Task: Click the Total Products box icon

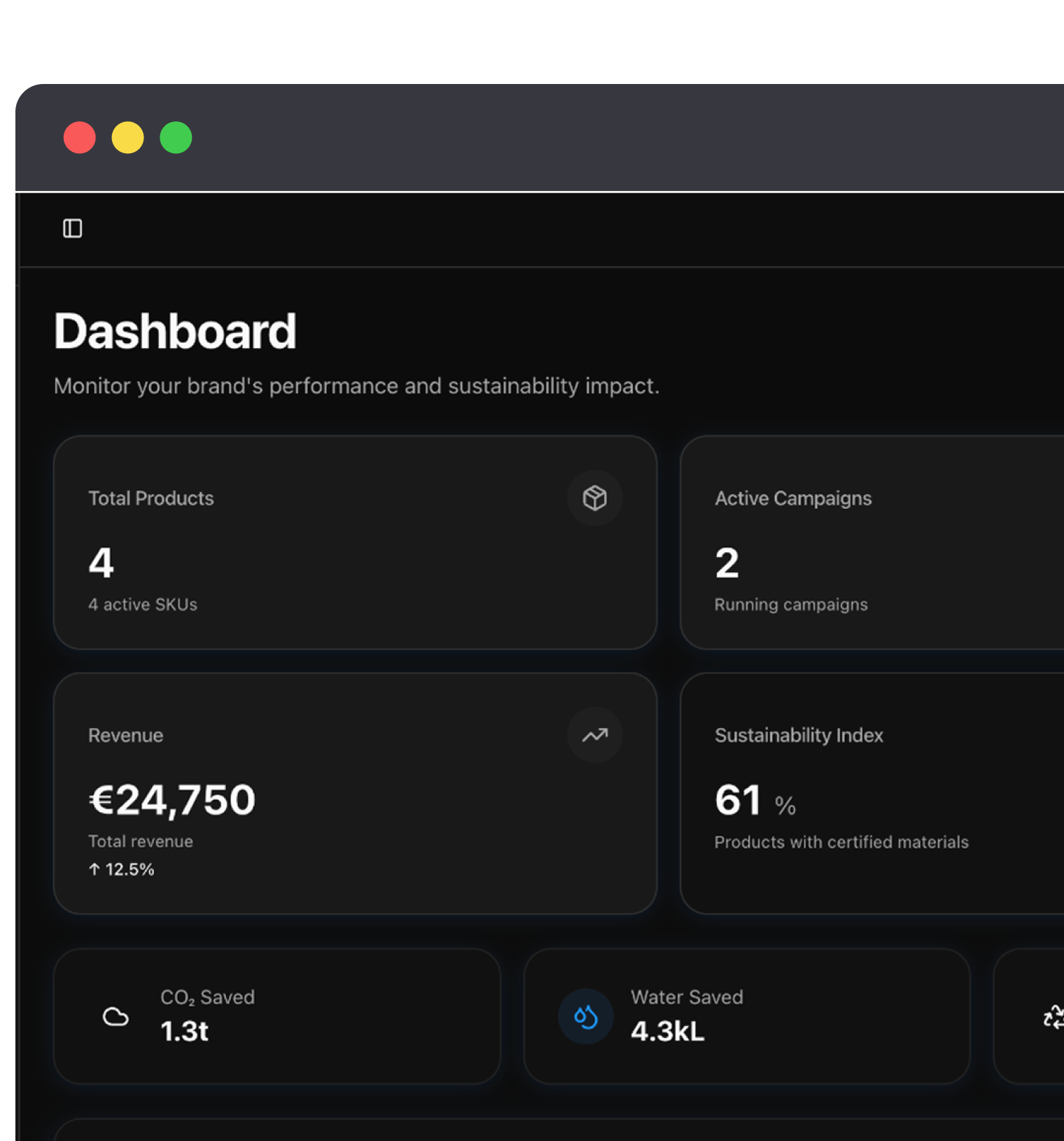Action: click(595, 498)
